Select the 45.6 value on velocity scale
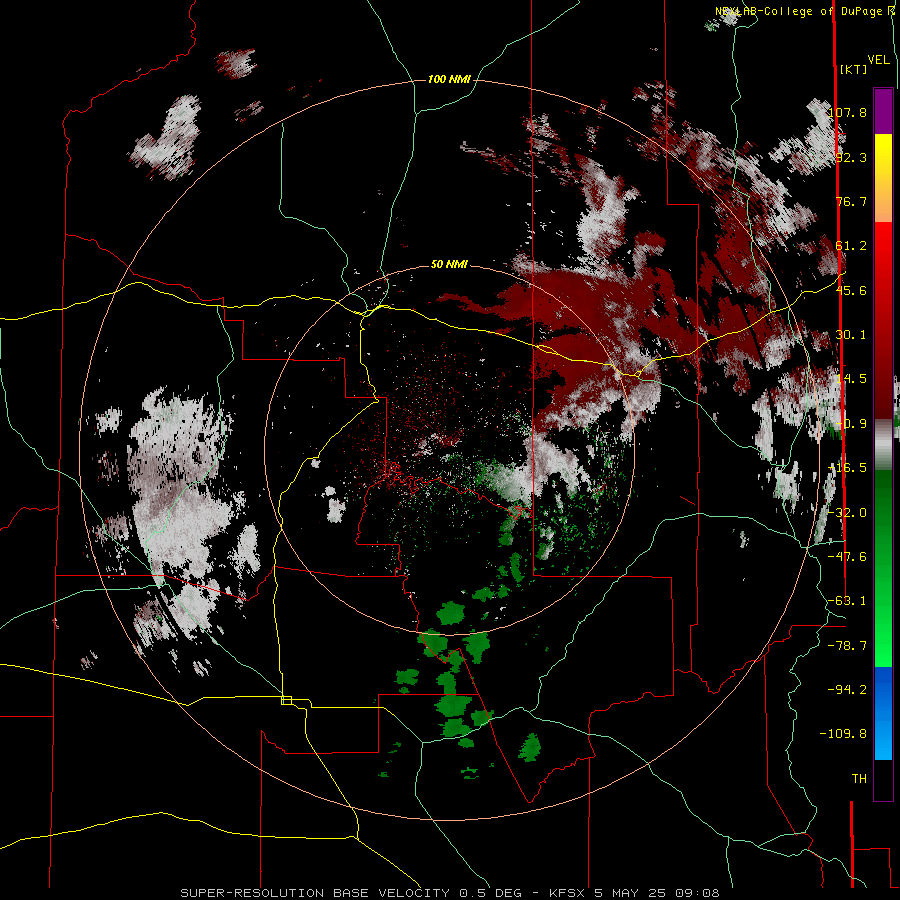This screenshot has height=900, width=900. coord(851,290)
